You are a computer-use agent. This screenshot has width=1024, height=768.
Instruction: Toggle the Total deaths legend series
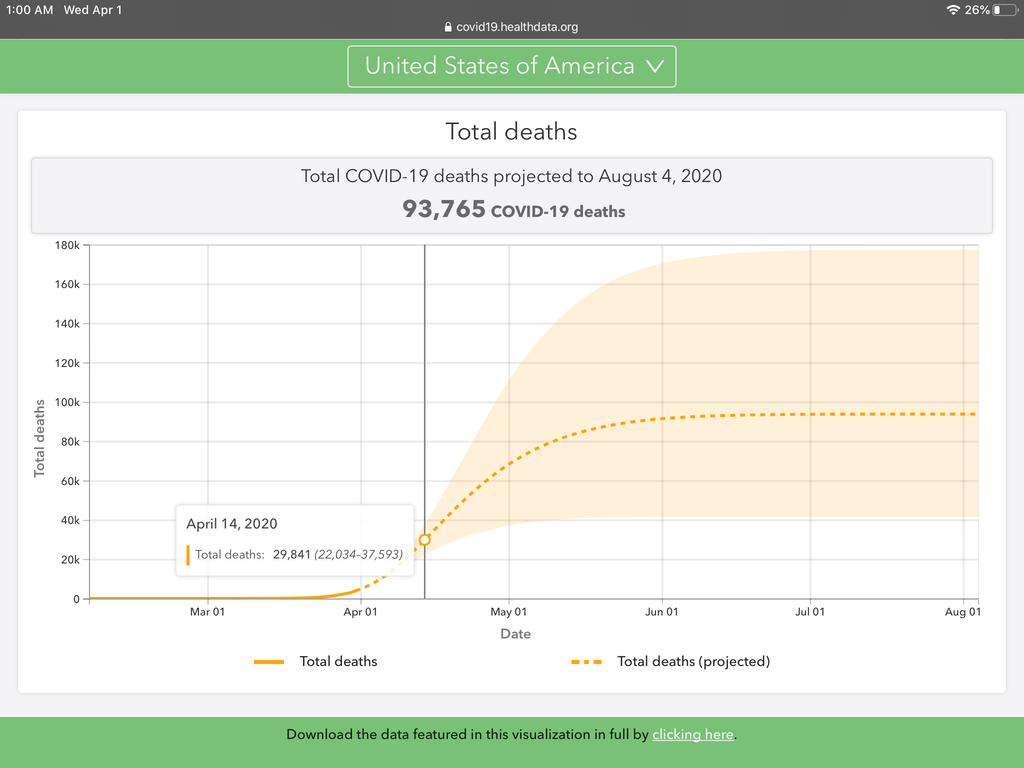coord(338,661)
